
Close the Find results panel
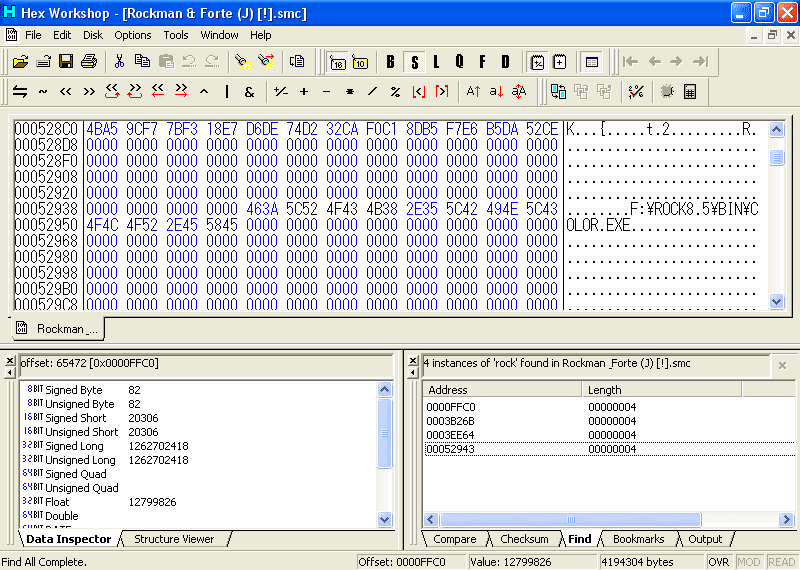[x=413, y=361]
